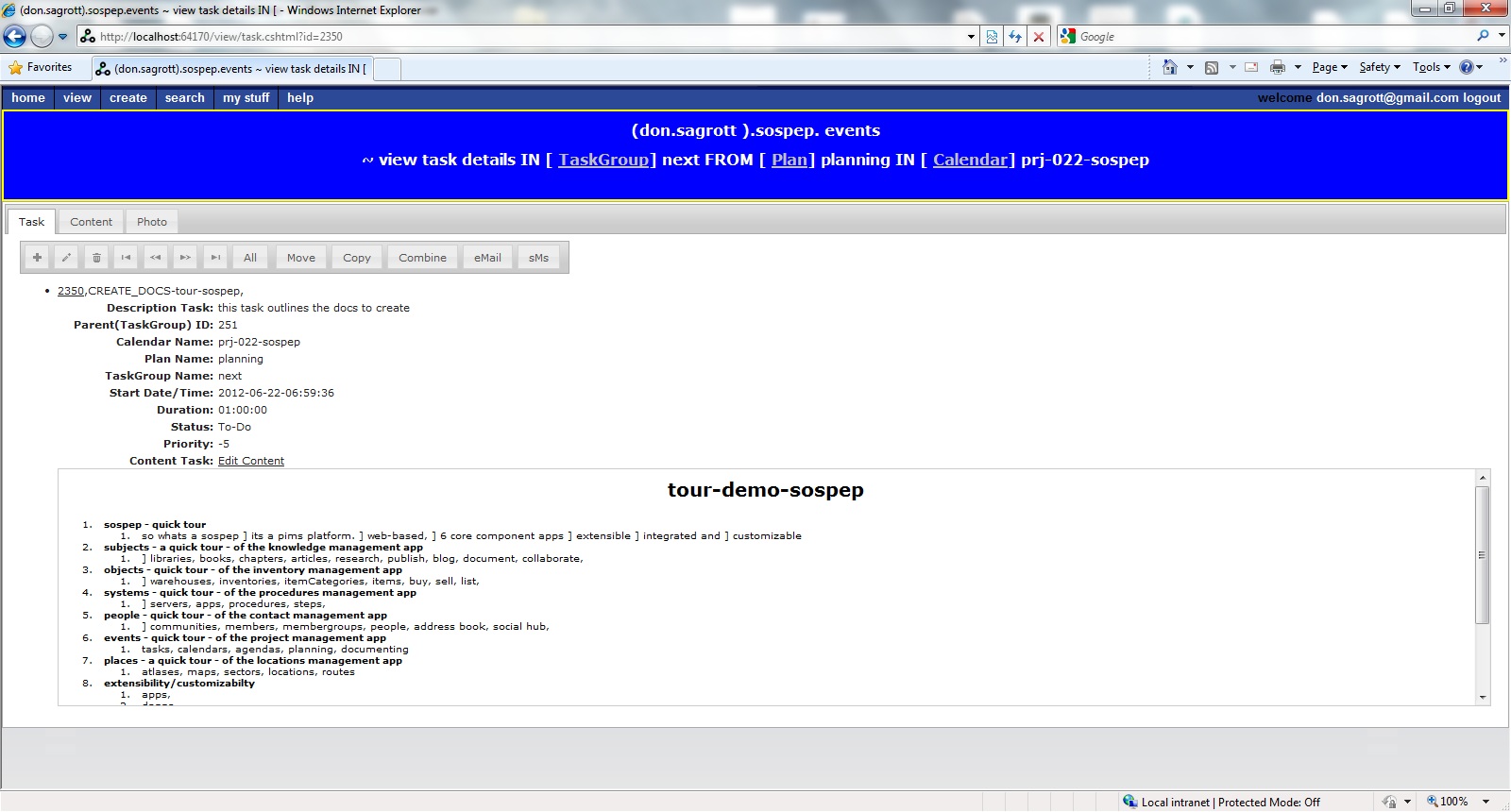Click the Google search input field
The width and height of the screenshot is (1511, 812).
coord(1275,36)
